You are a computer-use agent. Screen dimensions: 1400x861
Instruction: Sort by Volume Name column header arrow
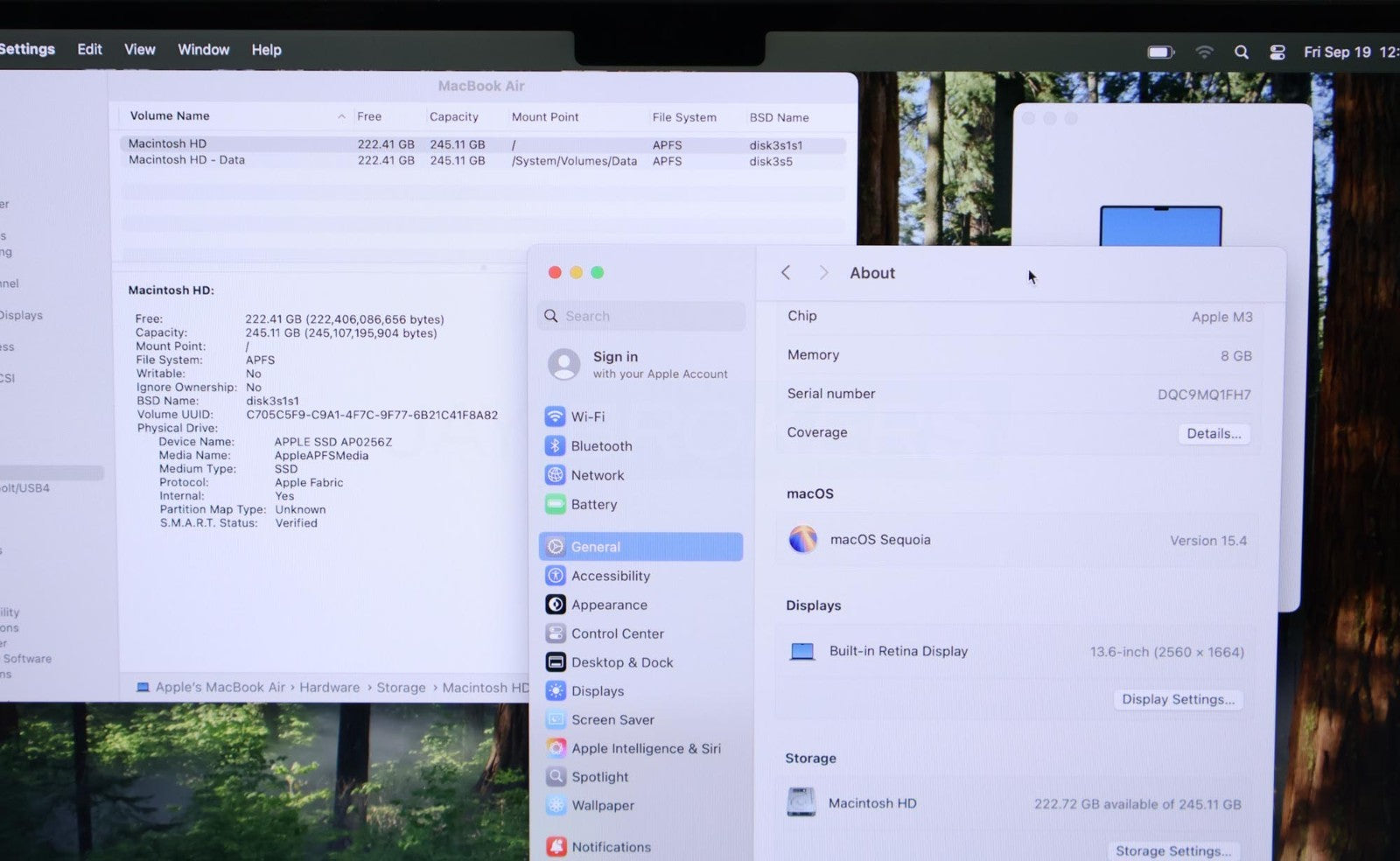tap(341, 116)
